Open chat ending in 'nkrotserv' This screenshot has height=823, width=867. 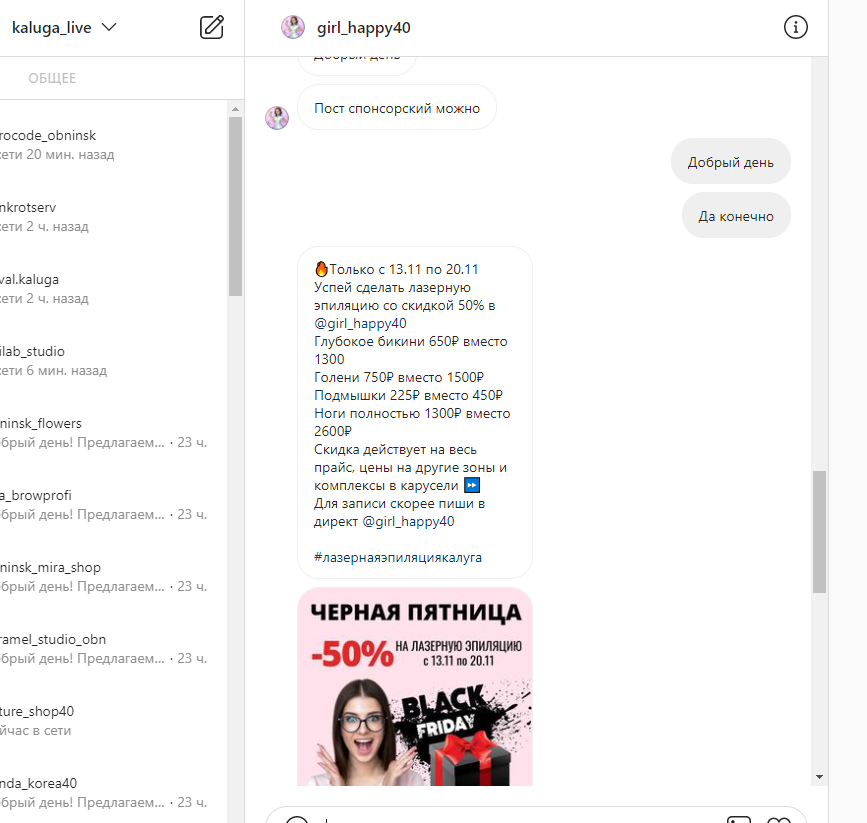(x=113, y=216)
